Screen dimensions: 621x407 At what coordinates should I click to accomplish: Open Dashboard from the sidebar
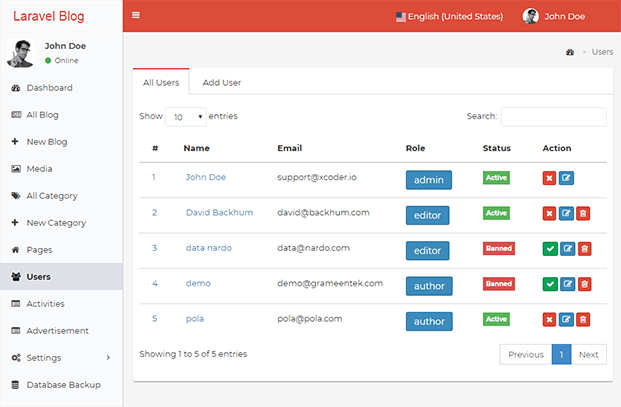coord(61,88)
